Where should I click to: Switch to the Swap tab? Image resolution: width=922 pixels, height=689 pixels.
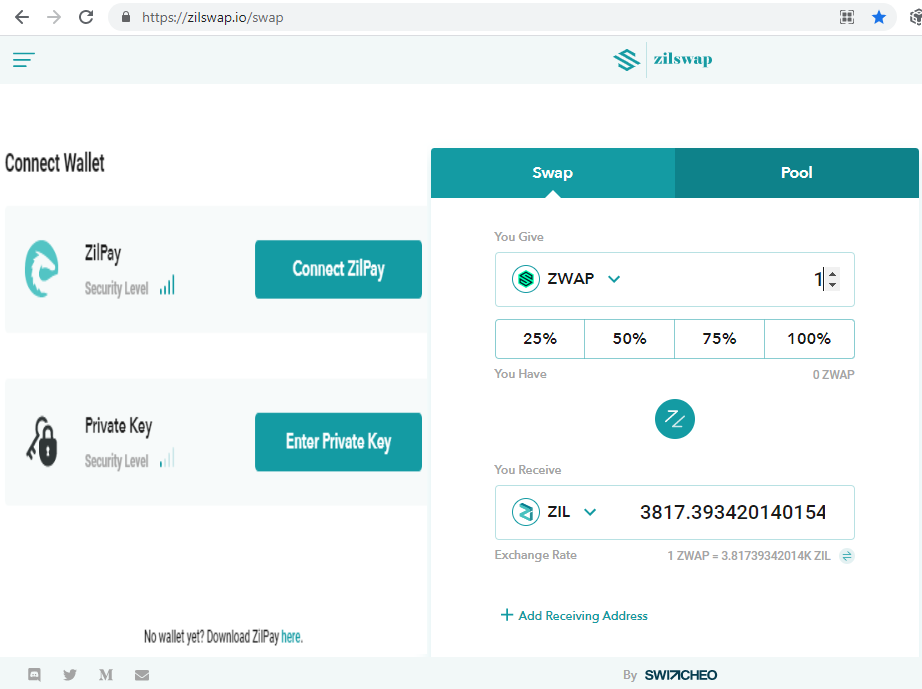(x=553, y=173)
